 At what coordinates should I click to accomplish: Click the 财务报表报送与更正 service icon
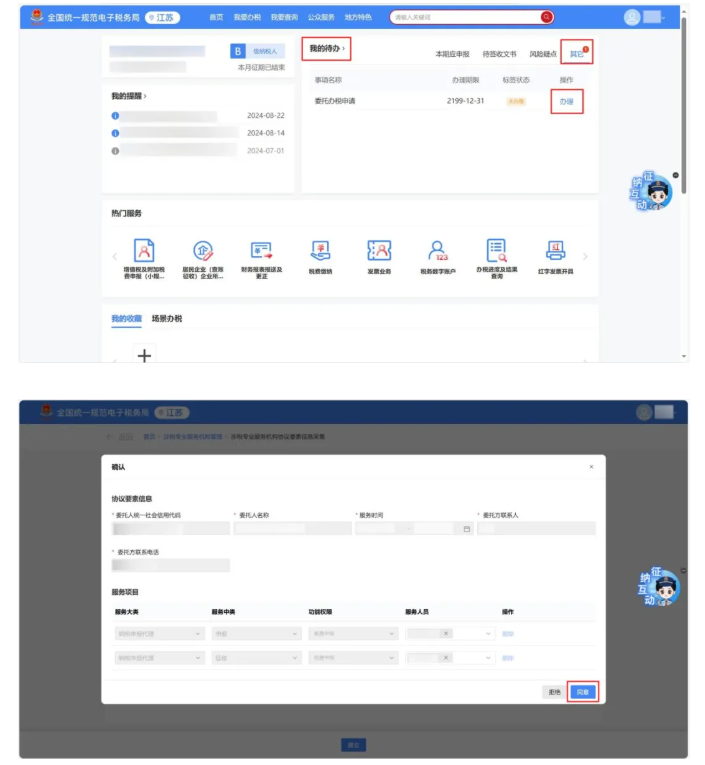[262, 251]
